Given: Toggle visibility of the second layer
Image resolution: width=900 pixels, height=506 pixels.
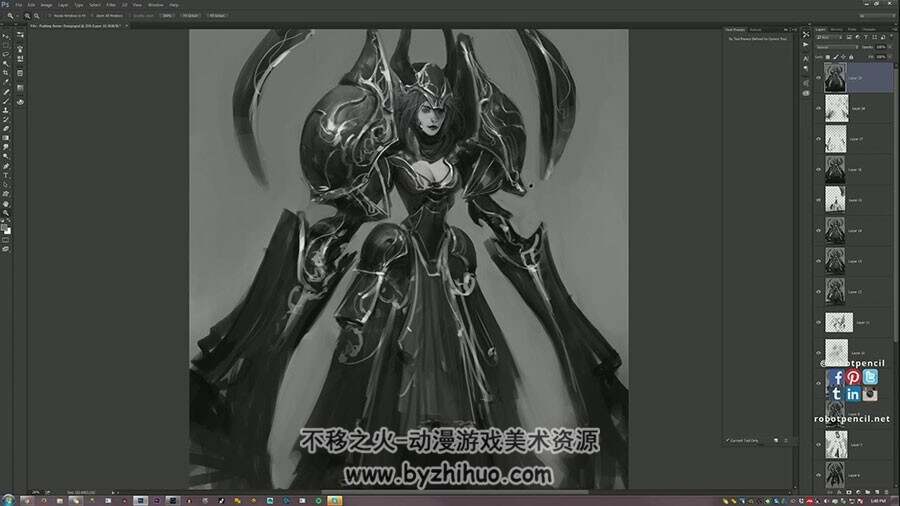Looking at the screenshot, I should pyautogui.click(x=819, y=108).
